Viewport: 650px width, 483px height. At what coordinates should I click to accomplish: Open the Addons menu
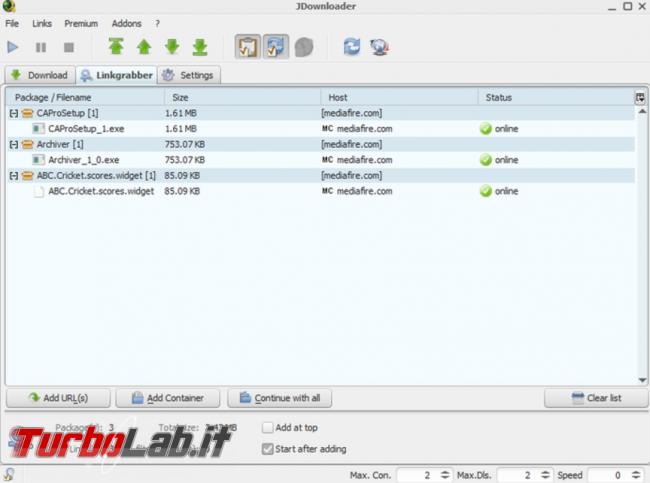tap(126, 24)
